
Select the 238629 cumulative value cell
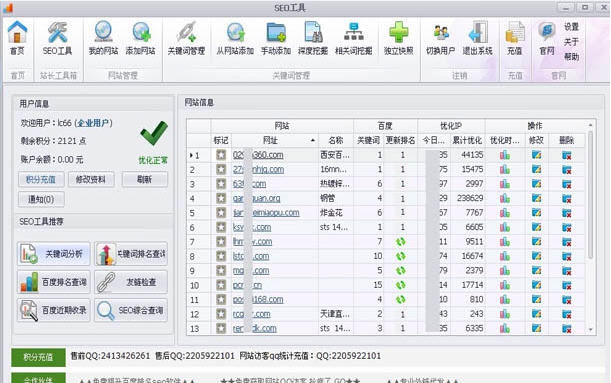coord(467,198)
